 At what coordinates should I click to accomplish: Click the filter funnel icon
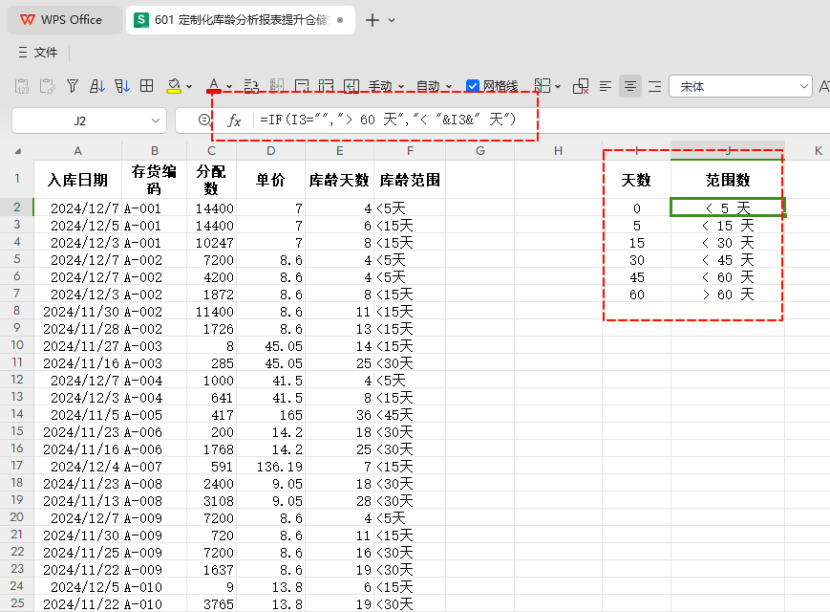pos(72,87)
